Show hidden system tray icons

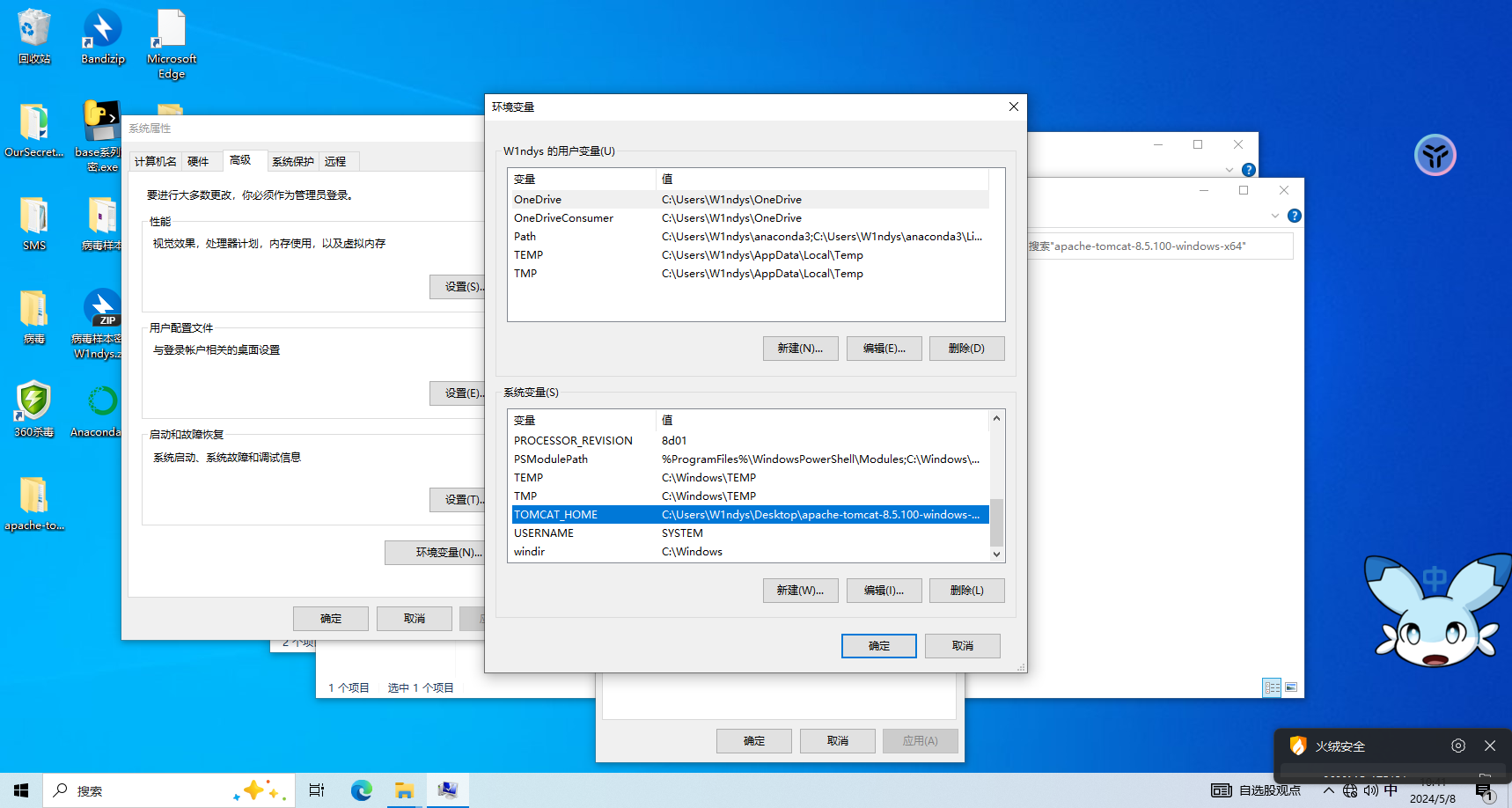coord(1328,790)
